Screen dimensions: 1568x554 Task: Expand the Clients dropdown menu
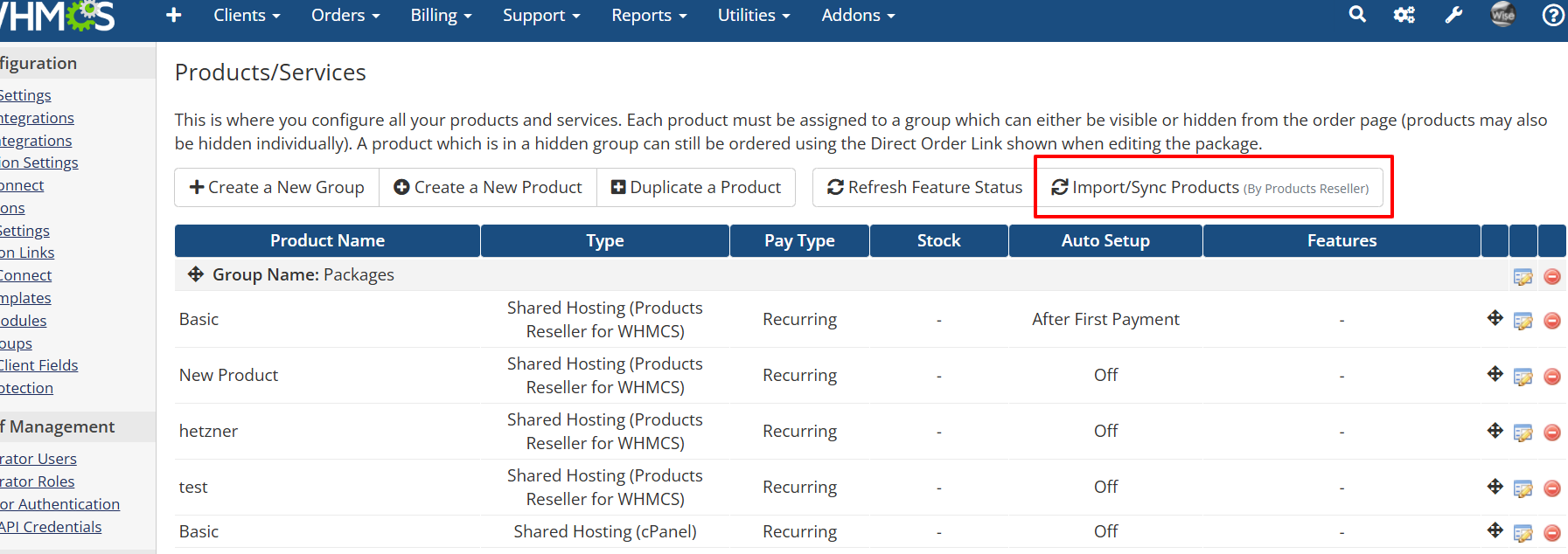(247, 15)
